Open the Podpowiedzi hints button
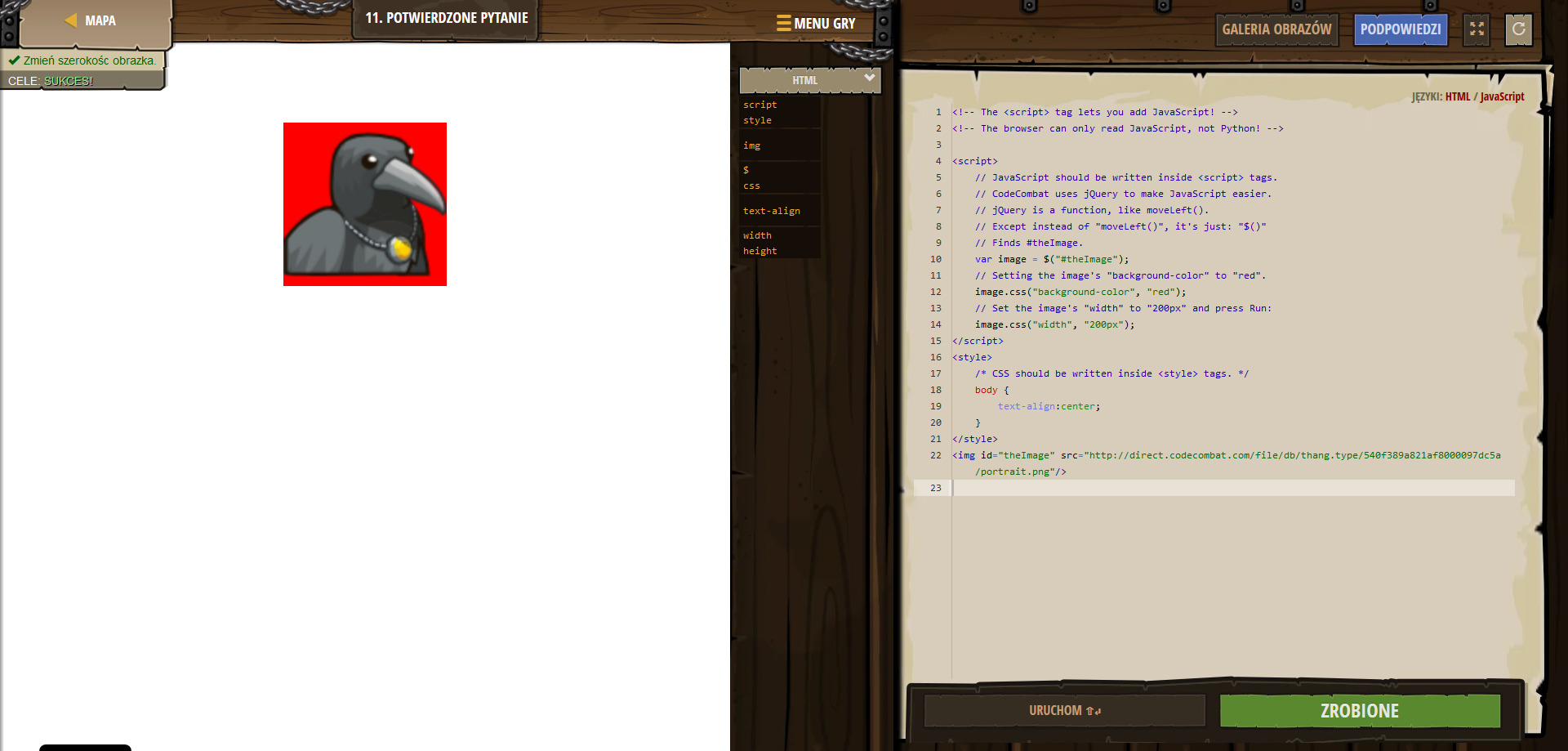This screenshot has height=751, width=1568. (x=1401, y=29)
